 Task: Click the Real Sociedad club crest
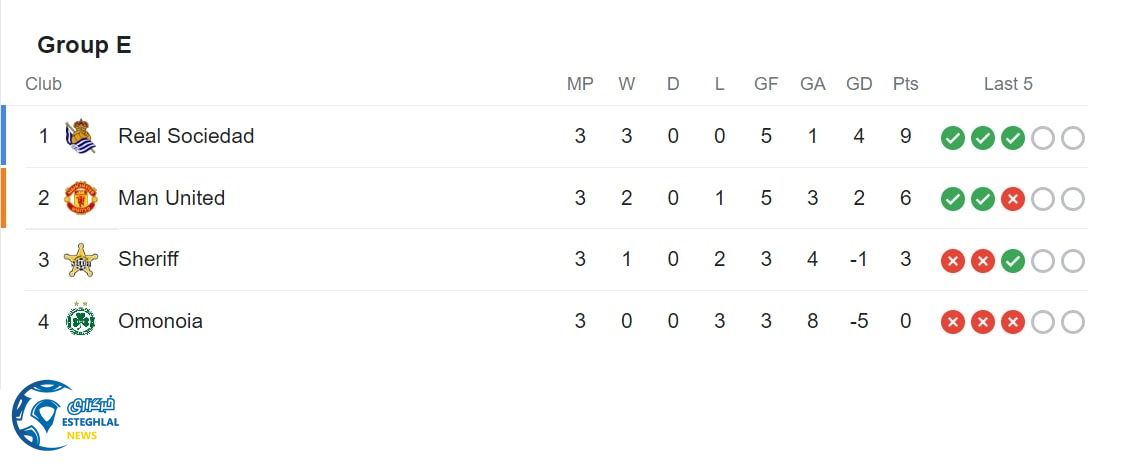tap(80, 137)
